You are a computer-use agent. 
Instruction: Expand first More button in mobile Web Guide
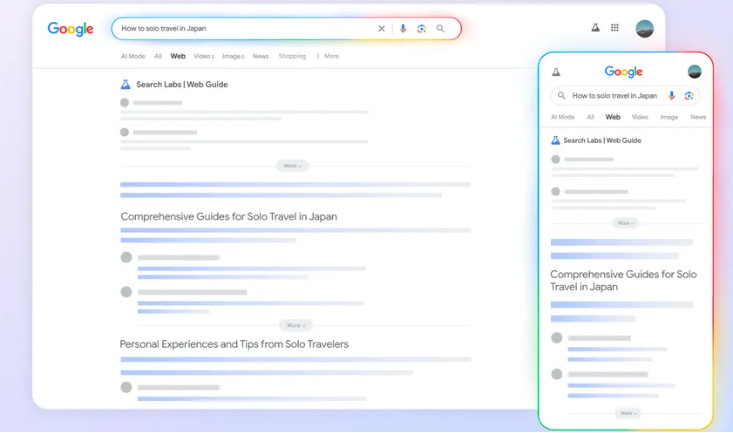(x=625, y=223)
